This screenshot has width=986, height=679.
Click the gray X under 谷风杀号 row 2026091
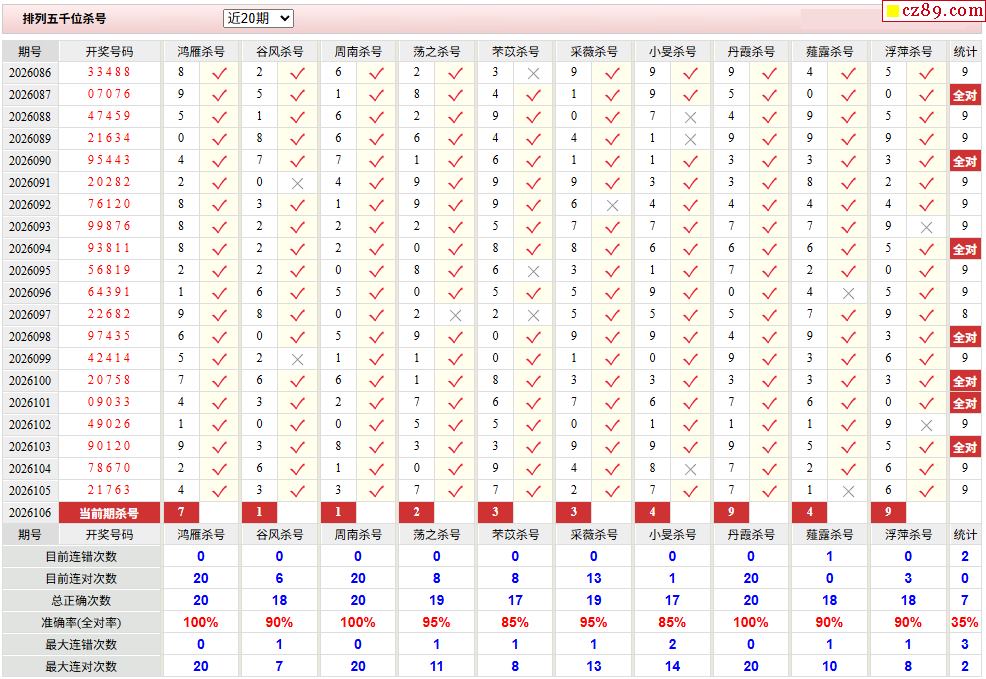[x=297, y=184]
